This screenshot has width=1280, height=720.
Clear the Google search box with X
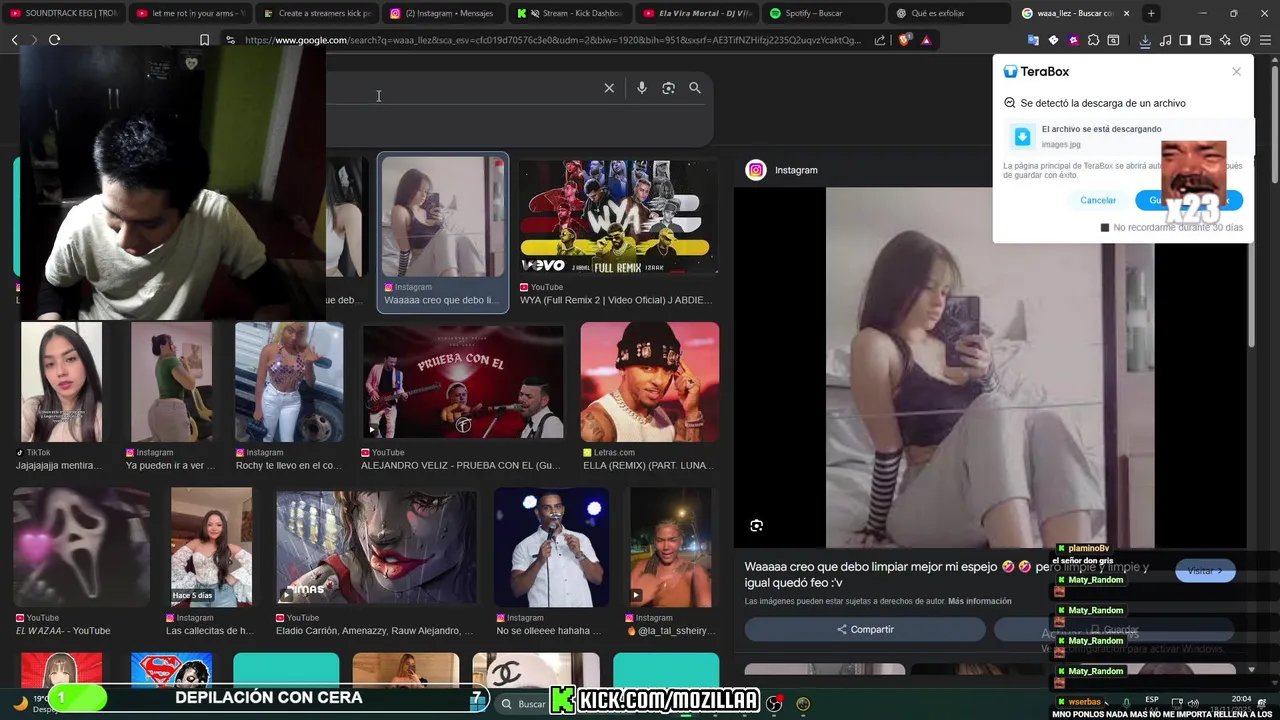coord(609,88)
